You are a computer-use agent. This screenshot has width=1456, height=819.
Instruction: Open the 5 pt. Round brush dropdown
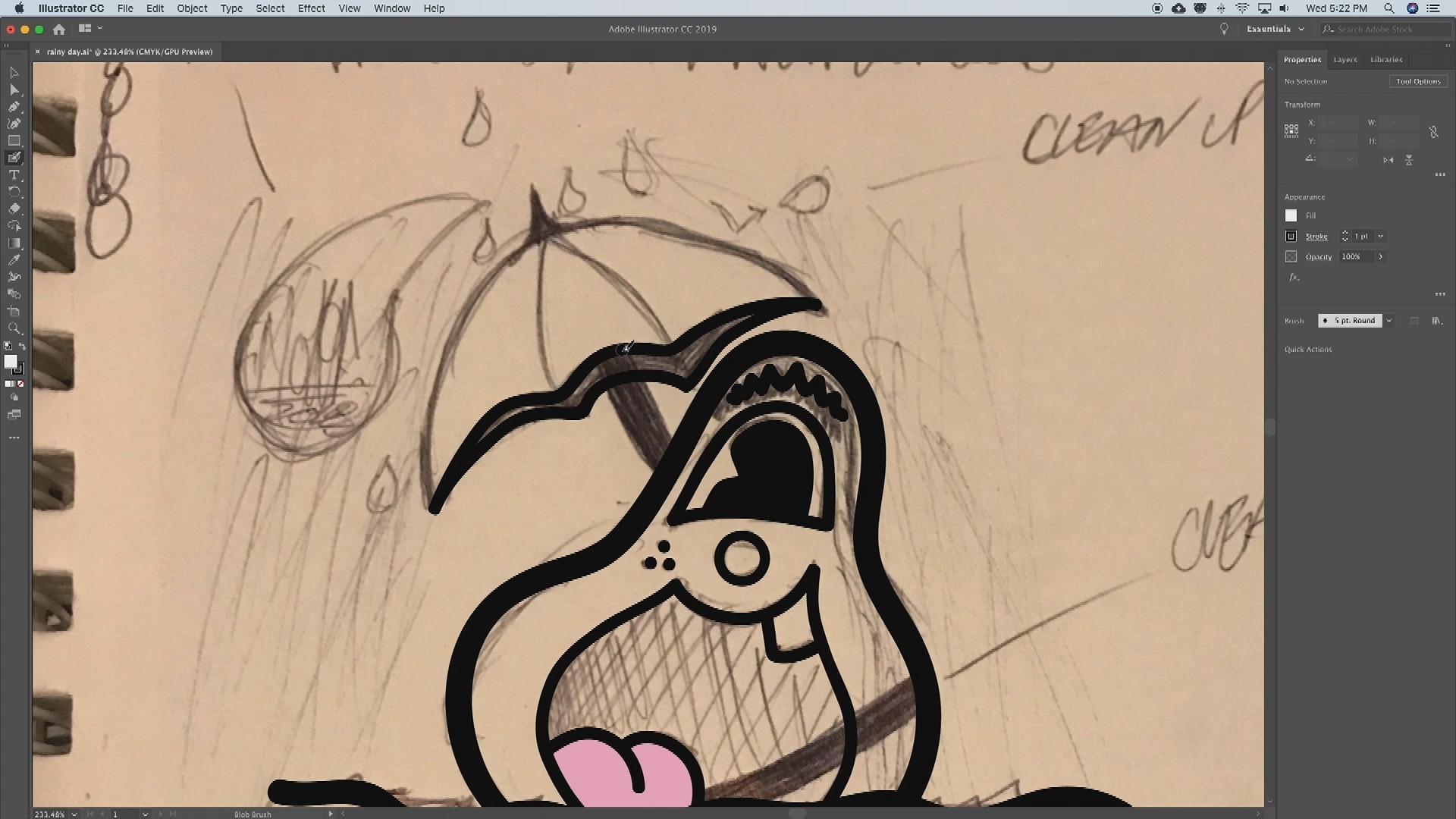[x=1389, y=321]
